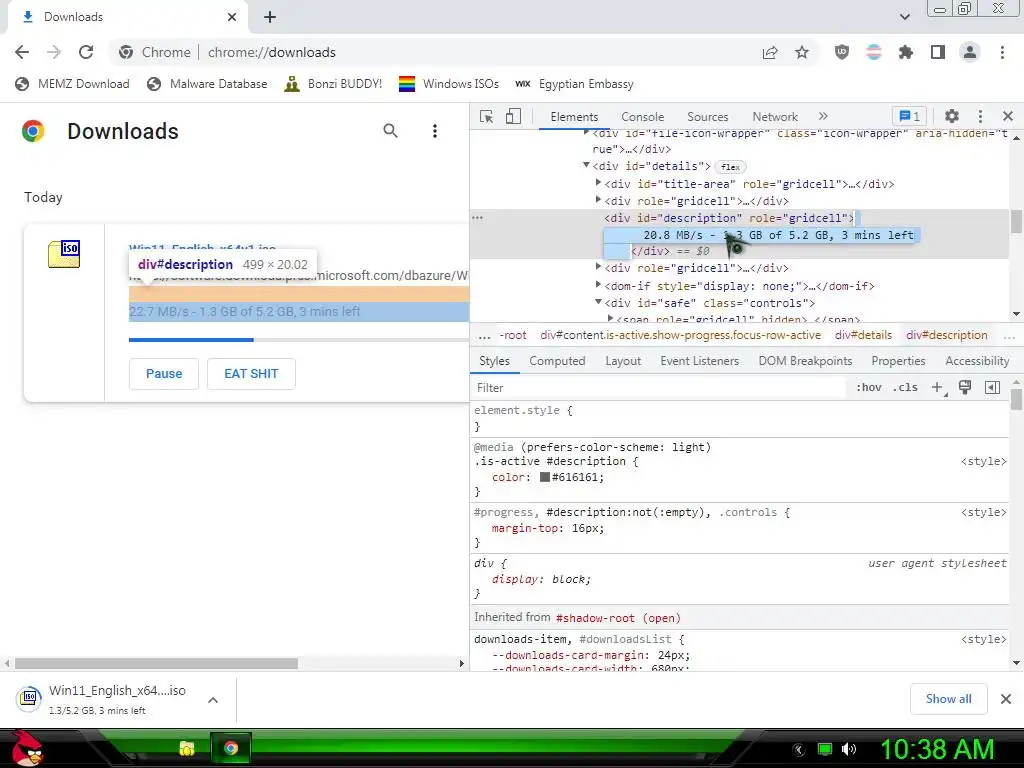Open the DOM Breakpoints tab
The image size is (1024, 768).
[805, 361]
